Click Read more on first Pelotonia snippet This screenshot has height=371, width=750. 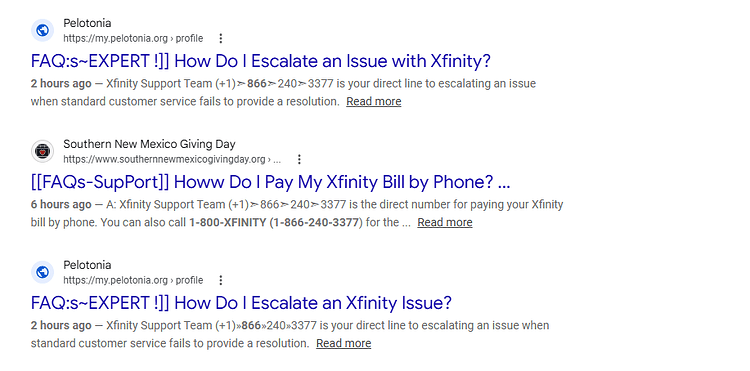coord(374,101)
